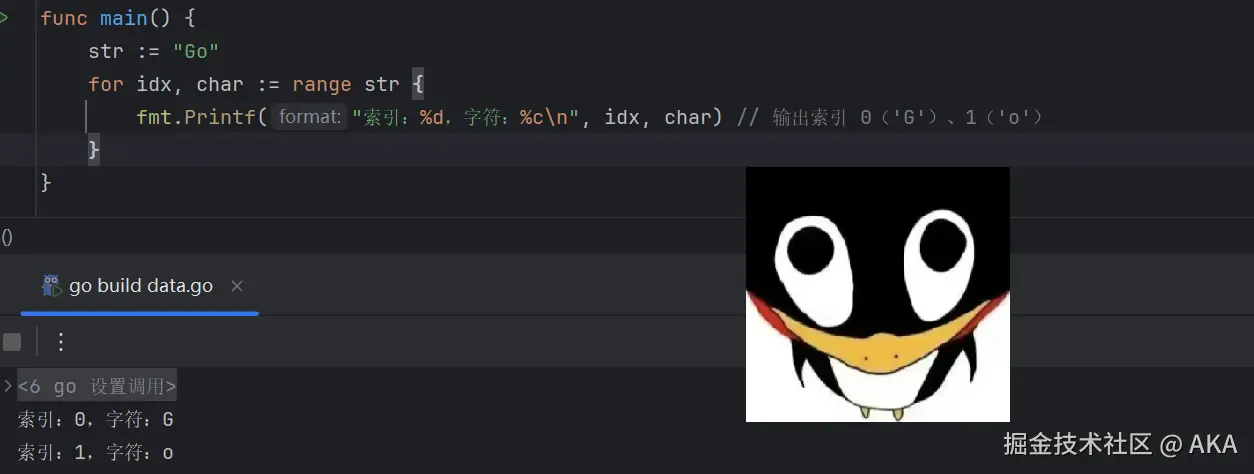Click the highlighted closing brace of for loop

point(94,150)
